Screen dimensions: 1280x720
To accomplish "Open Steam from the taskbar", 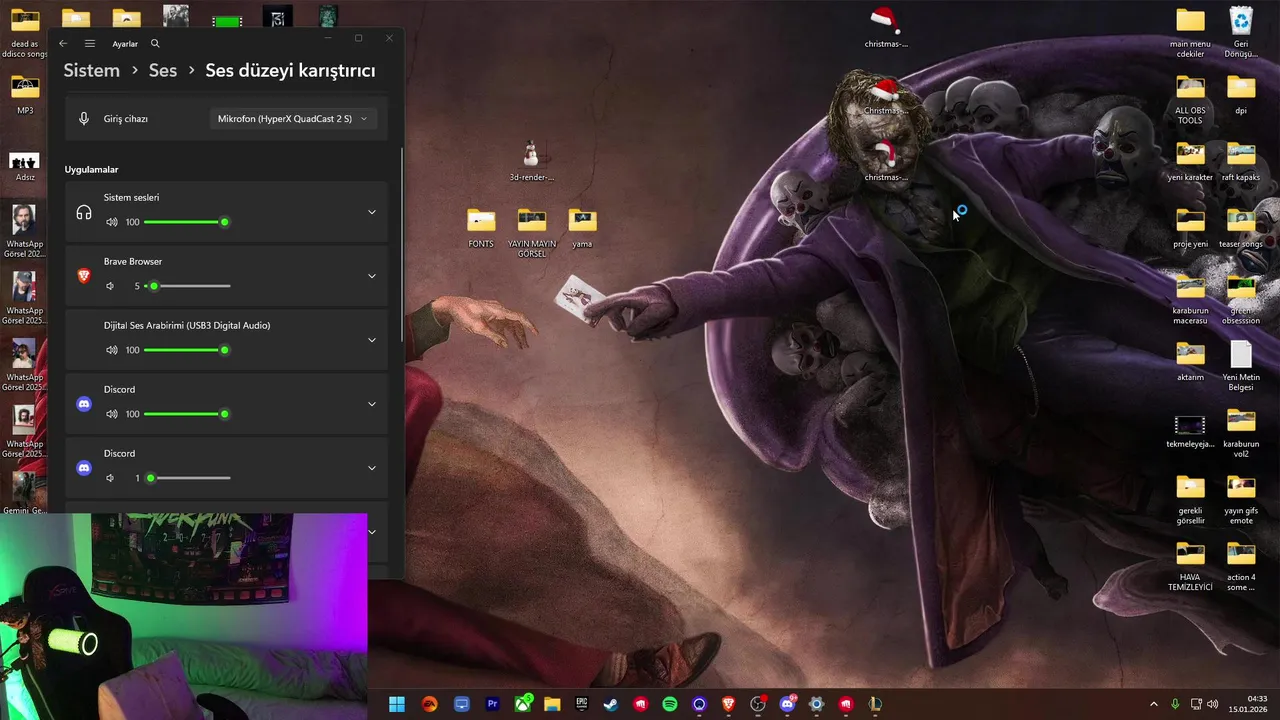I will click(610, 704).
